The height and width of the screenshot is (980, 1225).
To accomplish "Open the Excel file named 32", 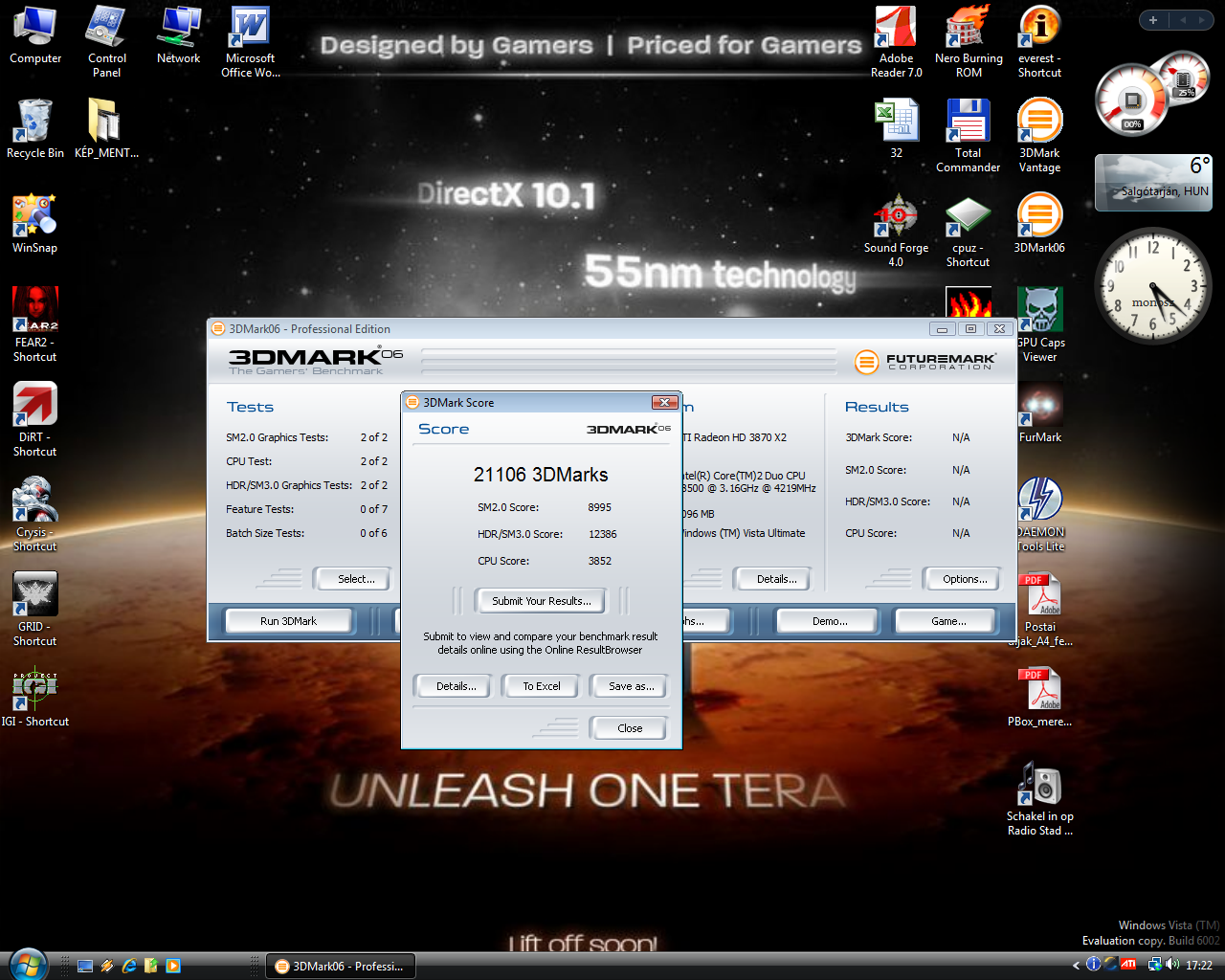I will coord(897,128).
